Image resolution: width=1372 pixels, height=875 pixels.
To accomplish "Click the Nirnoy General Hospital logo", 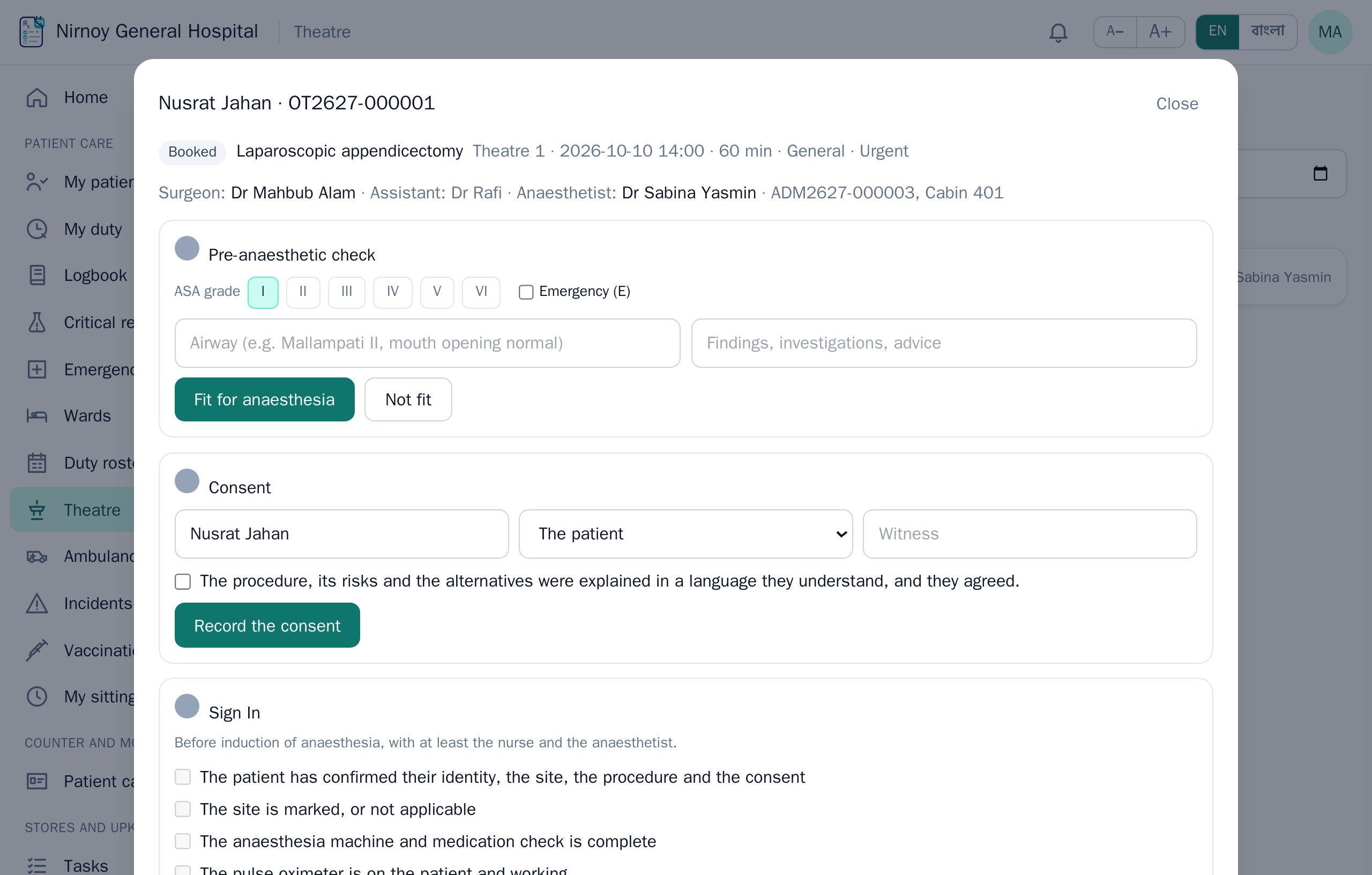I will 31,31.
